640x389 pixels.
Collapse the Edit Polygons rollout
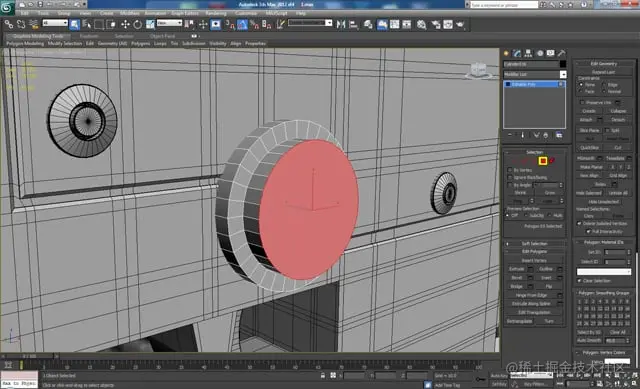(x=534, y=251)
